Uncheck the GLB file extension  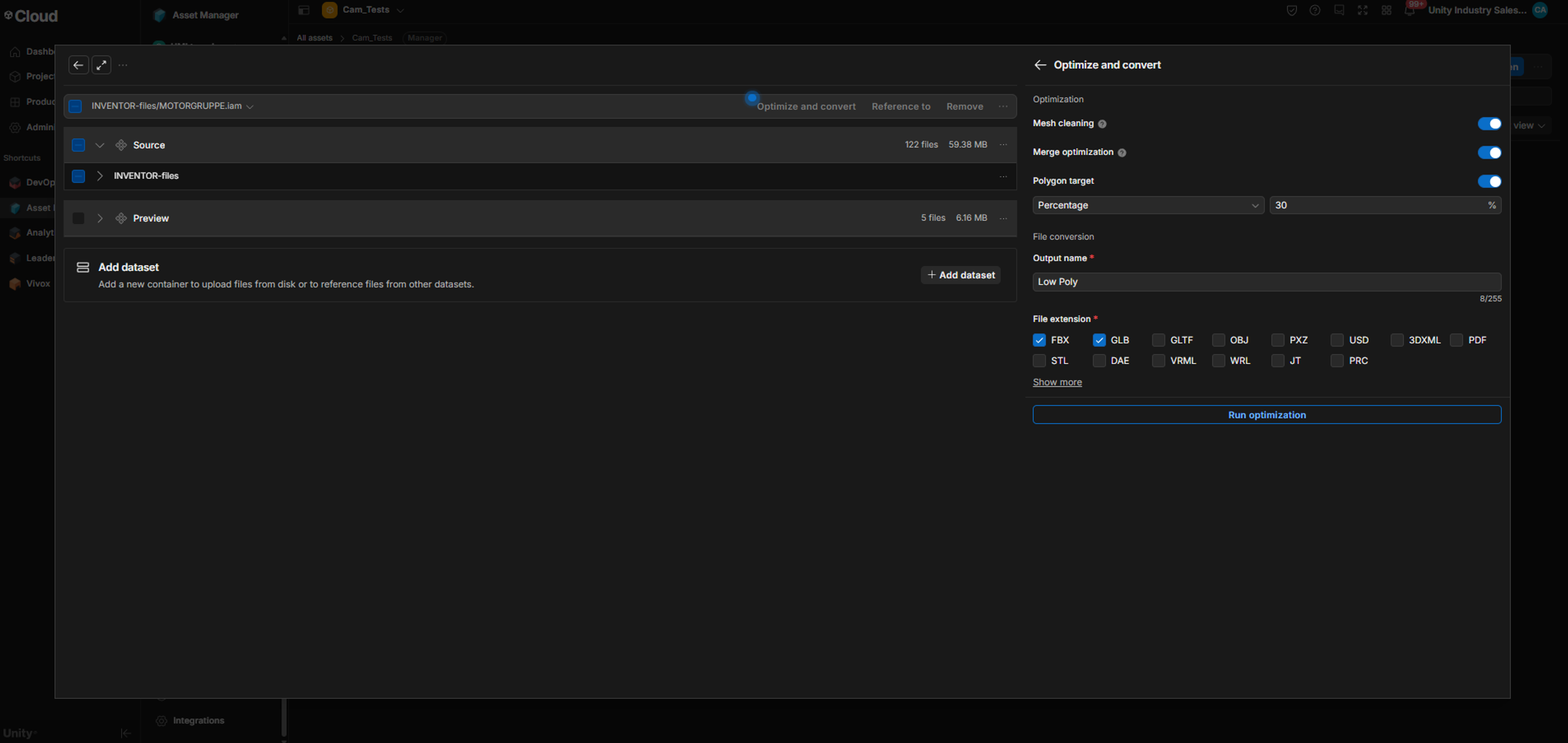click(x=1099, y=340)
